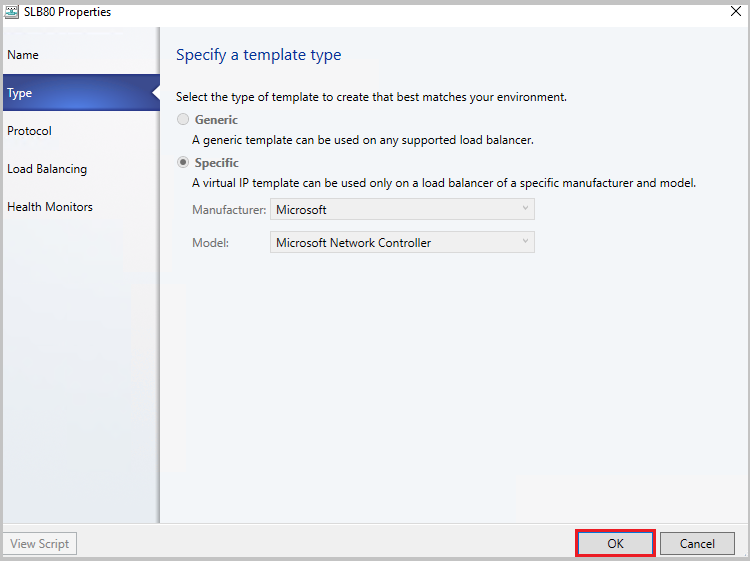Click the 'A generic template can be used' description
Viewport: 750px width, 561px height.
click(363, 140)
